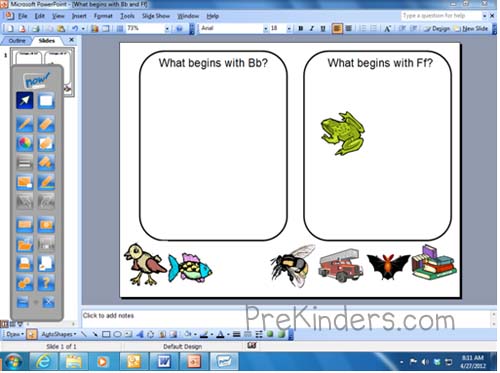Select the Rectangle shape in drawing toolbar
500x373 pixels.
click(x=106, y=334)
